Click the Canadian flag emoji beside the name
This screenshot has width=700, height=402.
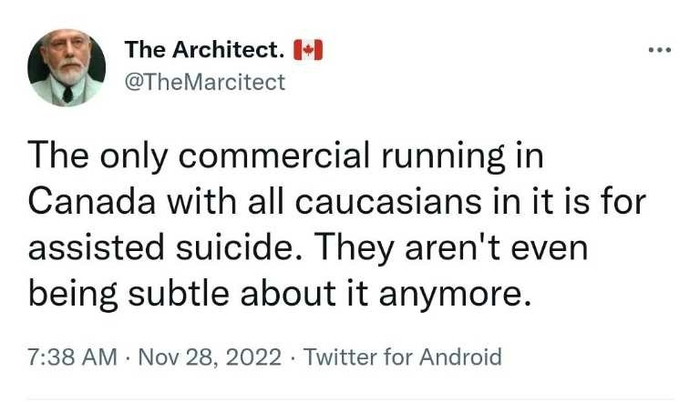coord(307,49)
